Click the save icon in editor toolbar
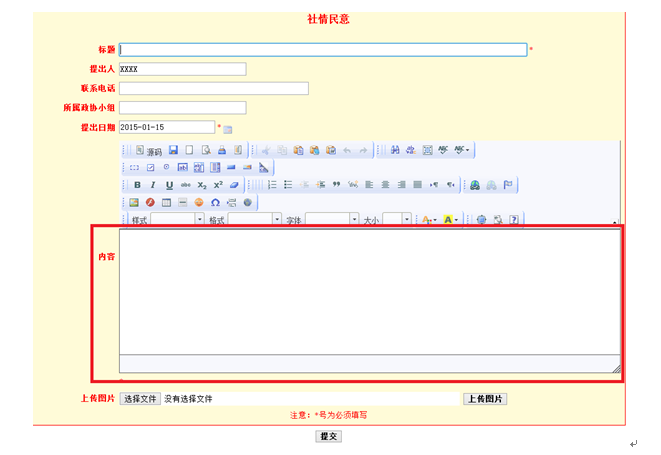Screen dimensions: 661x455 coord(173,151)
